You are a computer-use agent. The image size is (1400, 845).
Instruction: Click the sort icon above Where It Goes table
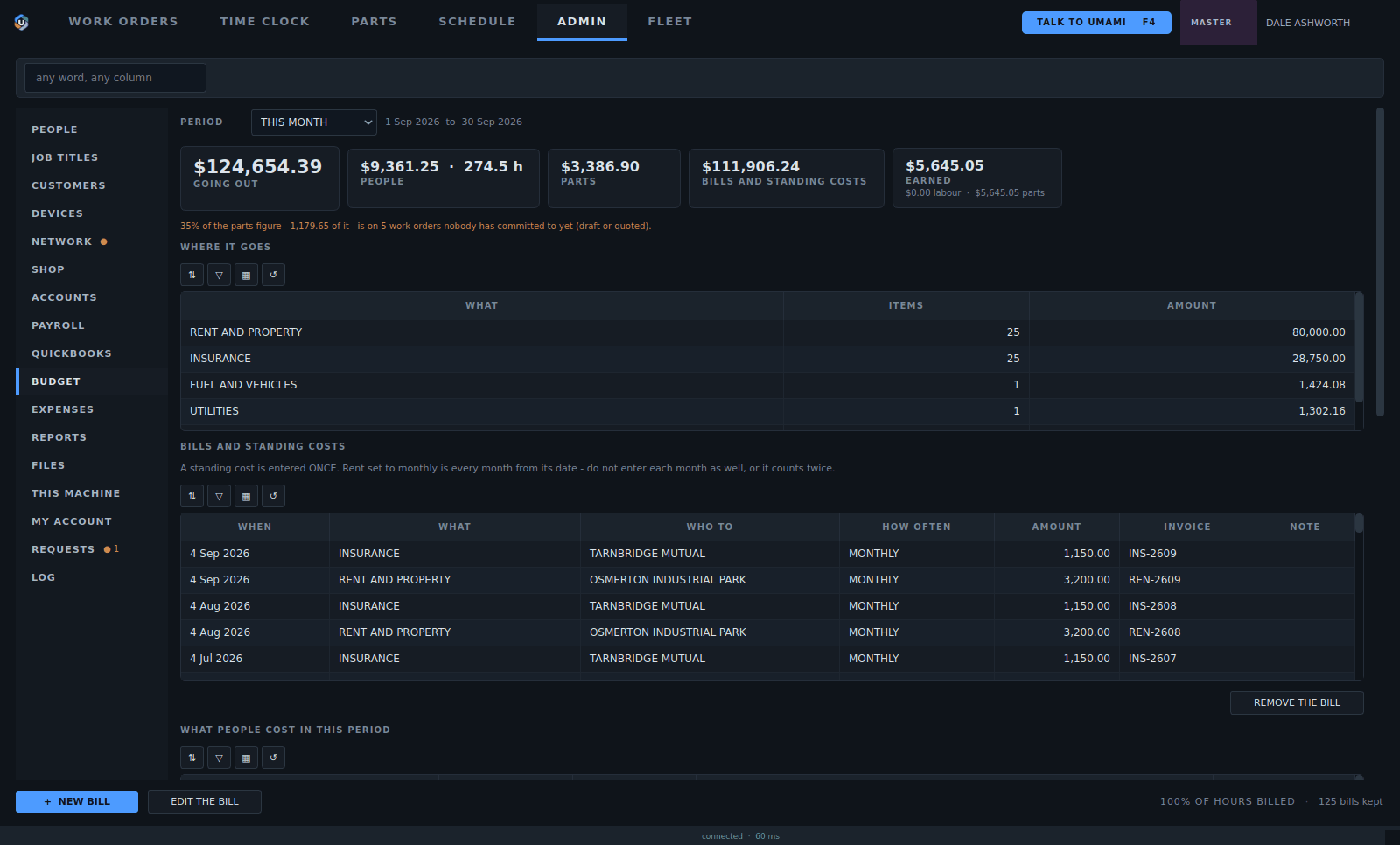coord(192,275)
